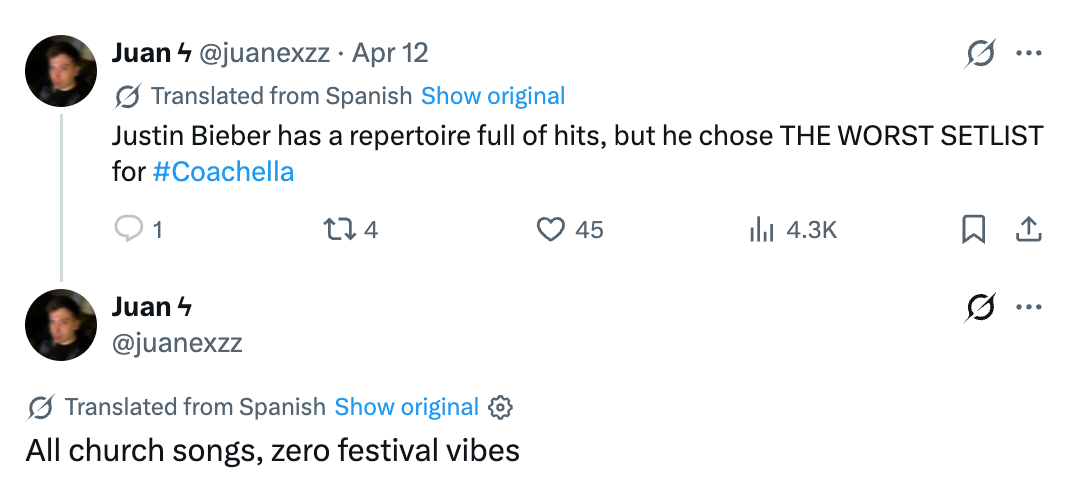Screen dimensions: 1074x502
Task: Open translation settings gear icon
Action: tap(500, 408)
